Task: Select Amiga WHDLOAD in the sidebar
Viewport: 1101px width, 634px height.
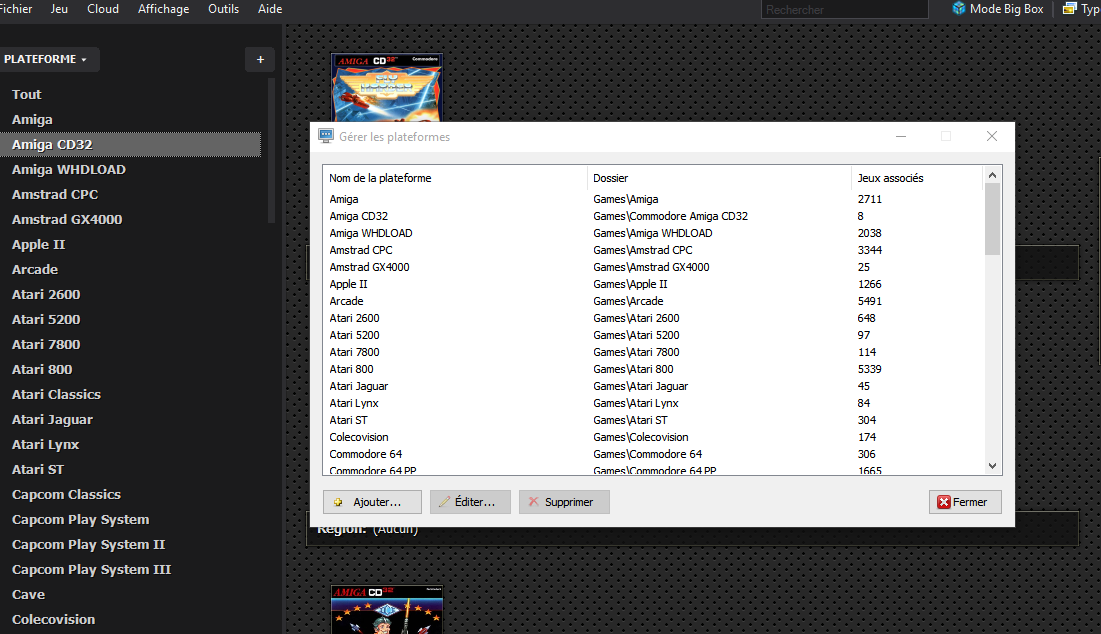Action: [x=69, y=169]
